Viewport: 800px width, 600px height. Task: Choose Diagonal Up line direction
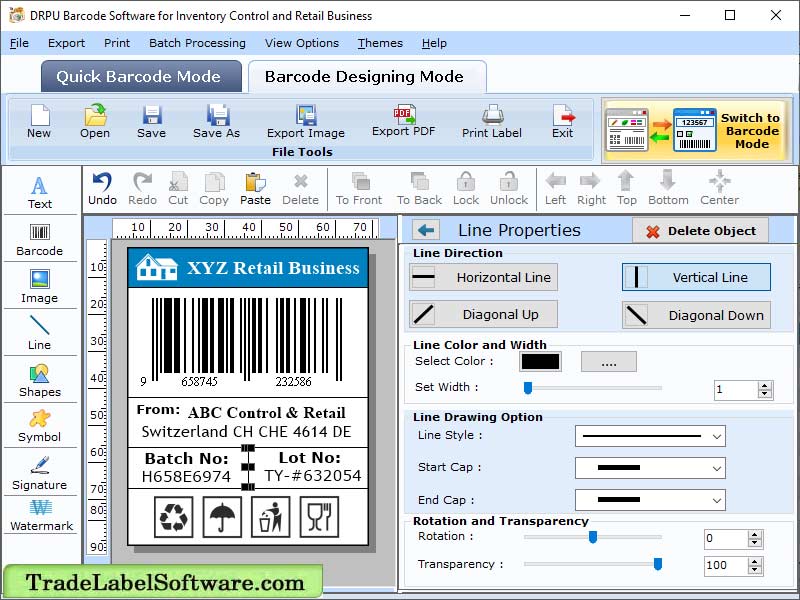click(483, 314)
